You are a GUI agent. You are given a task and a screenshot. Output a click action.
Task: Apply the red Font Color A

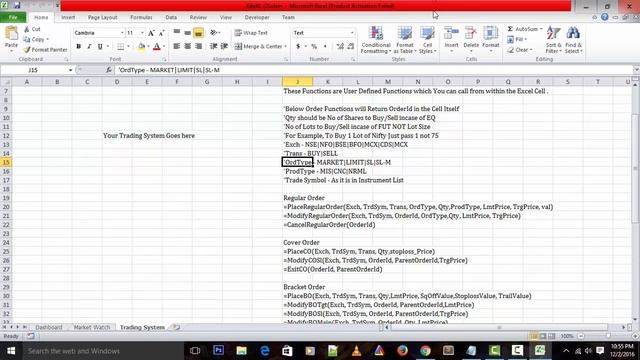[157, 47]
